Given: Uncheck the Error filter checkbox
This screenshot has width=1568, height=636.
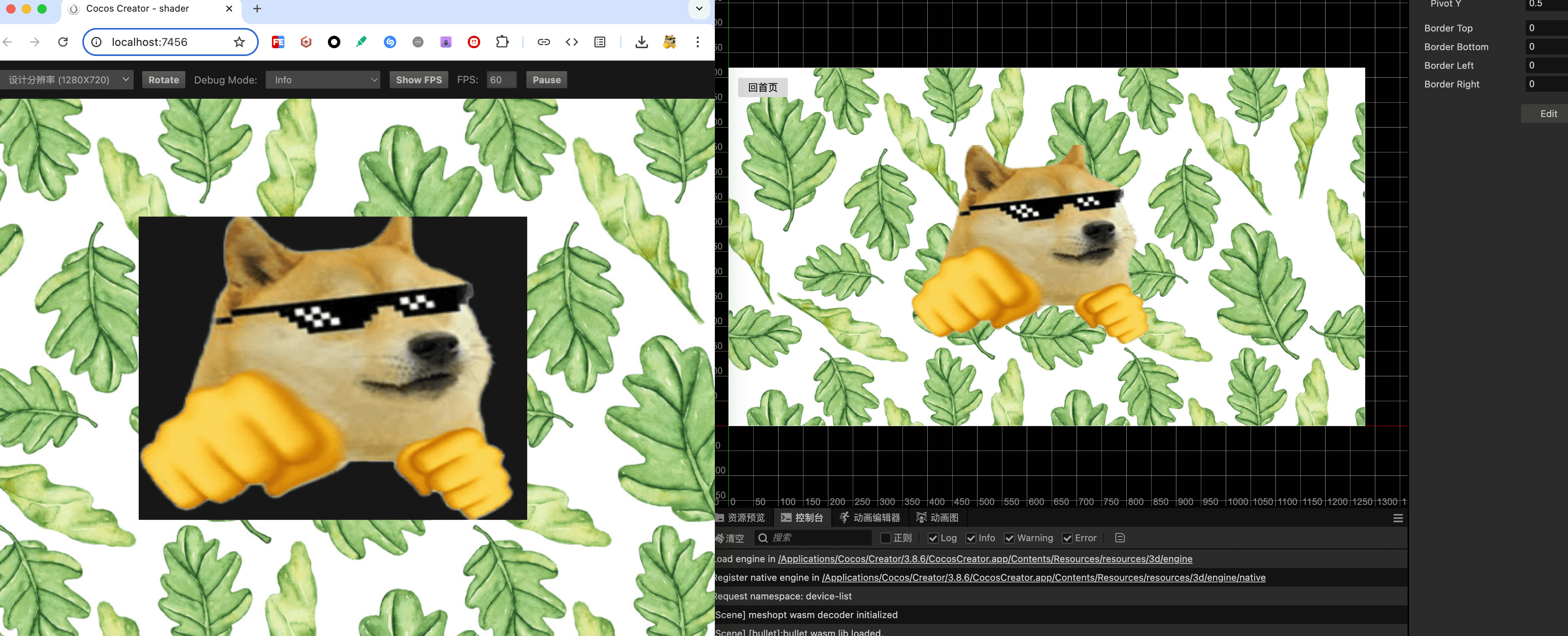Looking at the screenshot, I should (1067, 538).
